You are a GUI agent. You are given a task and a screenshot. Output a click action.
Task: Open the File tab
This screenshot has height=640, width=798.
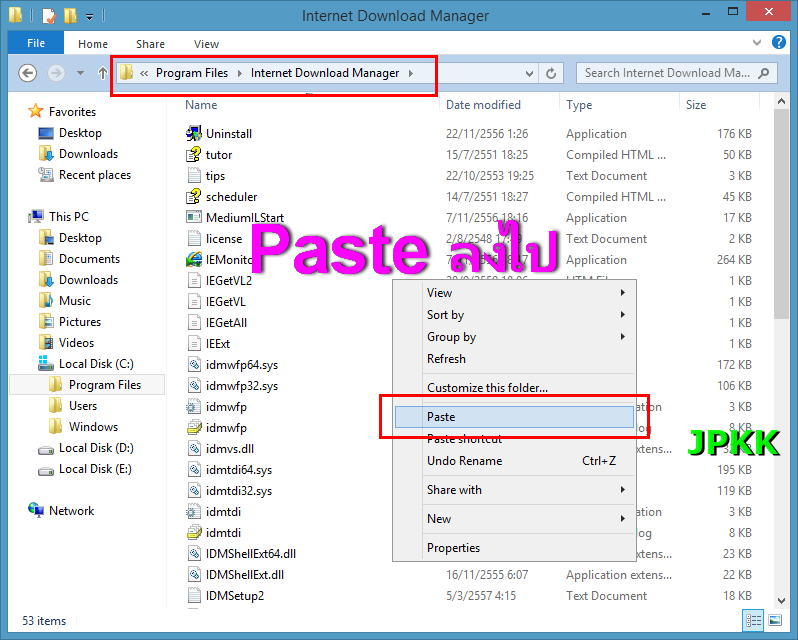pyautogui.click(x=36, y=43)
